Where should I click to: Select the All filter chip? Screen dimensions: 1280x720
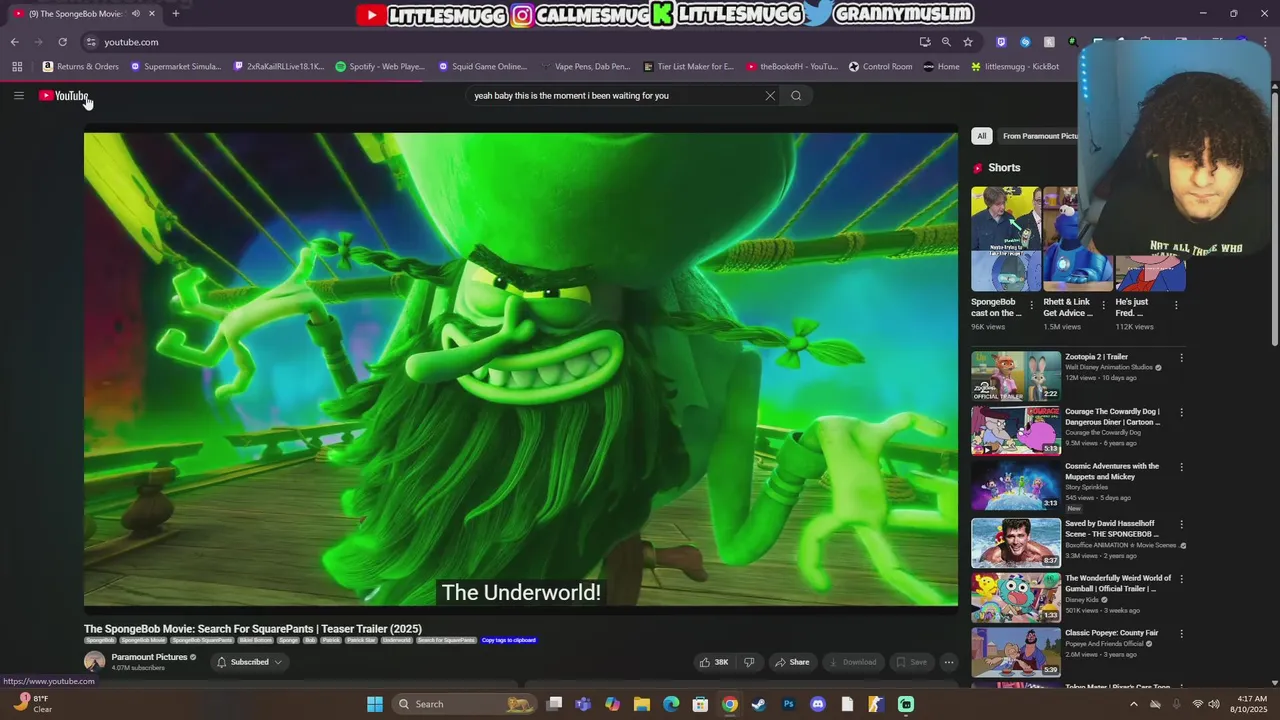click(x=982, y=136)
